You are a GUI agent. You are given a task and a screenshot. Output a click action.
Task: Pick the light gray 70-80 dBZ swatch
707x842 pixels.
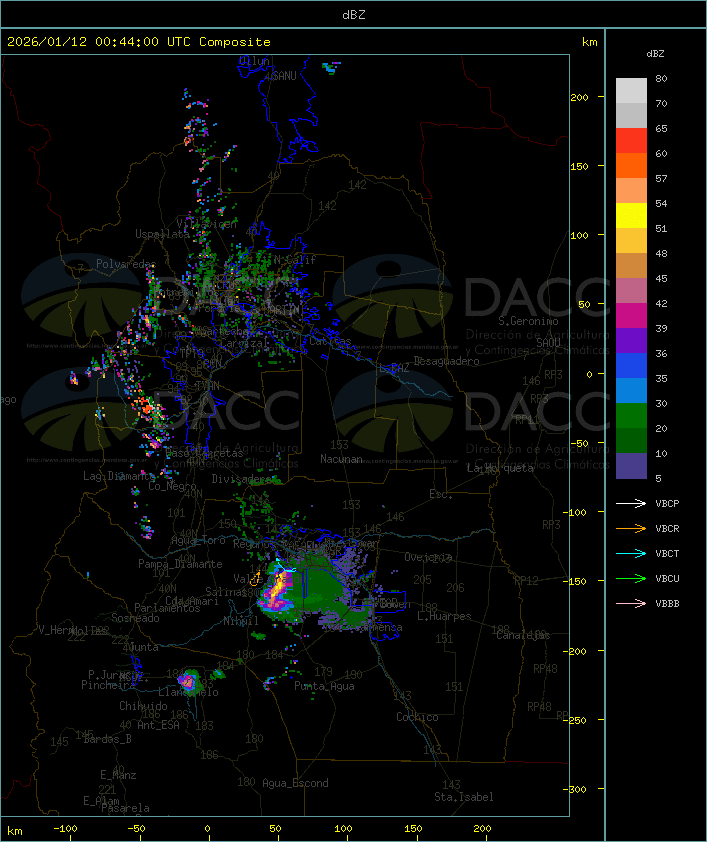pos(631,91)
